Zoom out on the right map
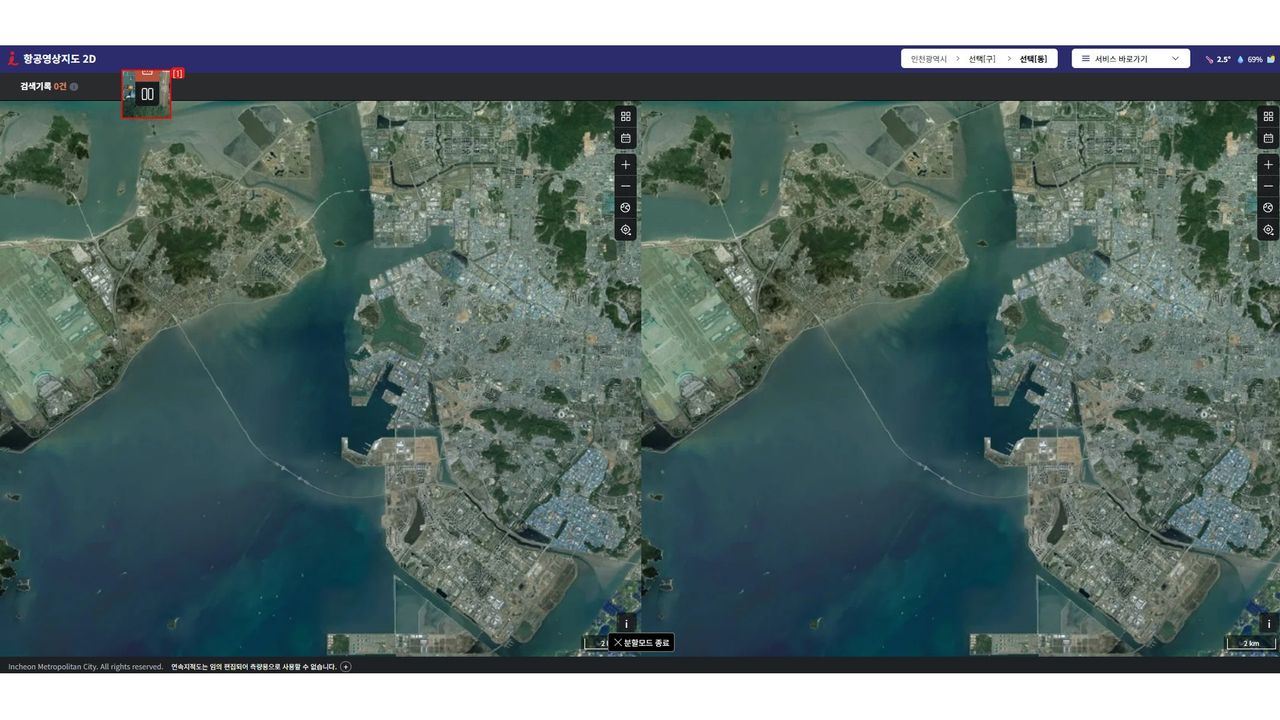1280x720 pixels. click(1268, 186)
